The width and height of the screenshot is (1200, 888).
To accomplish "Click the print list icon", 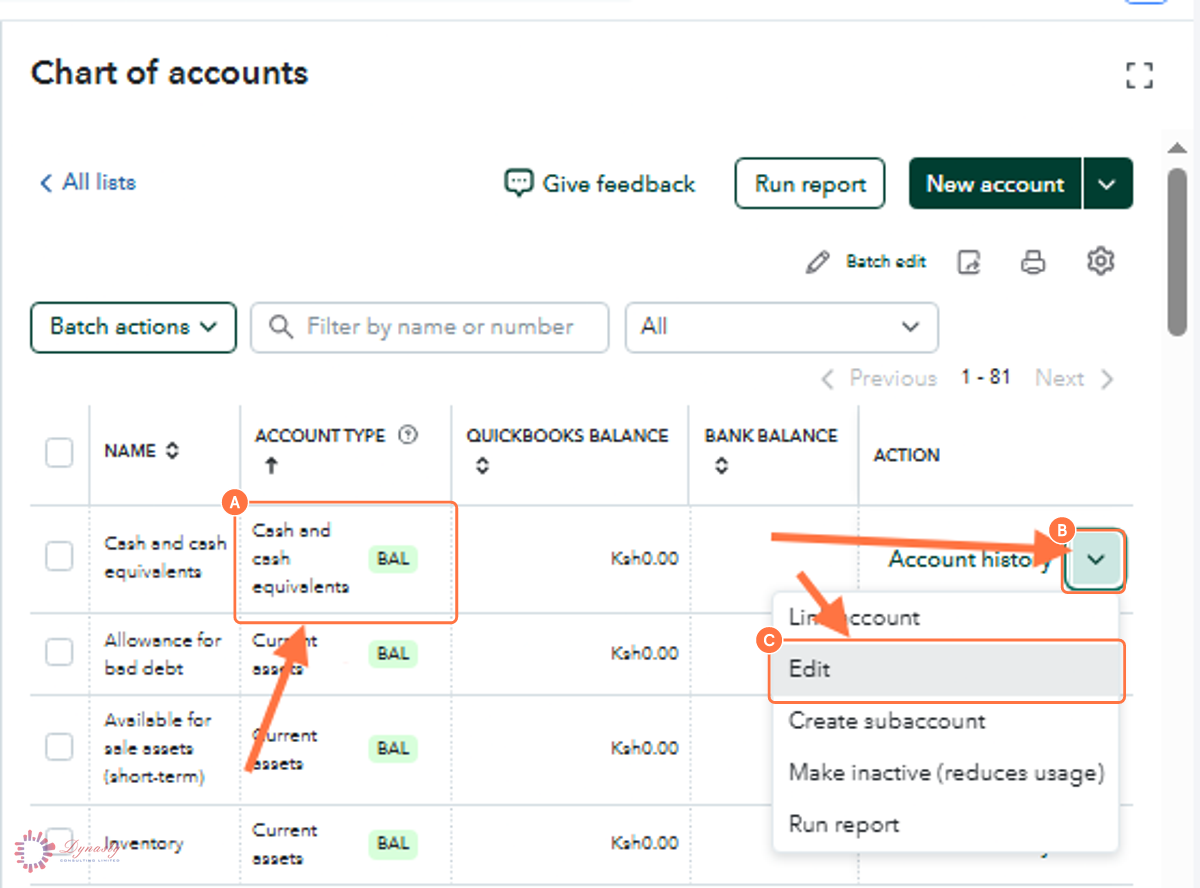I will [x=1033, y=262].
